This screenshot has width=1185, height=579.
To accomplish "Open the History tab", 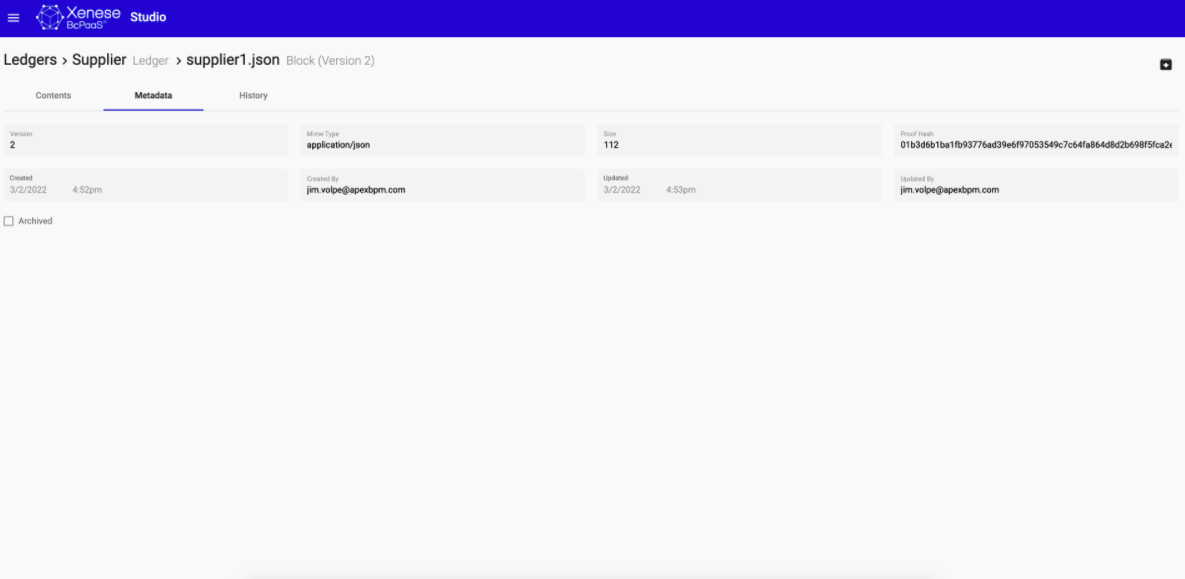I will tap(253, 95).
